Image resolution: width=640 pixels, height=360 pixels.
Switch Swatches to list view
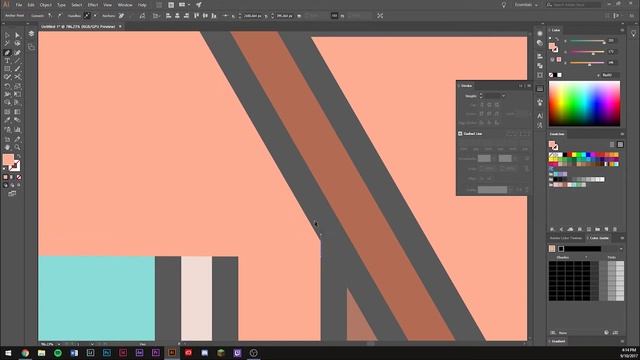[612, 144]
